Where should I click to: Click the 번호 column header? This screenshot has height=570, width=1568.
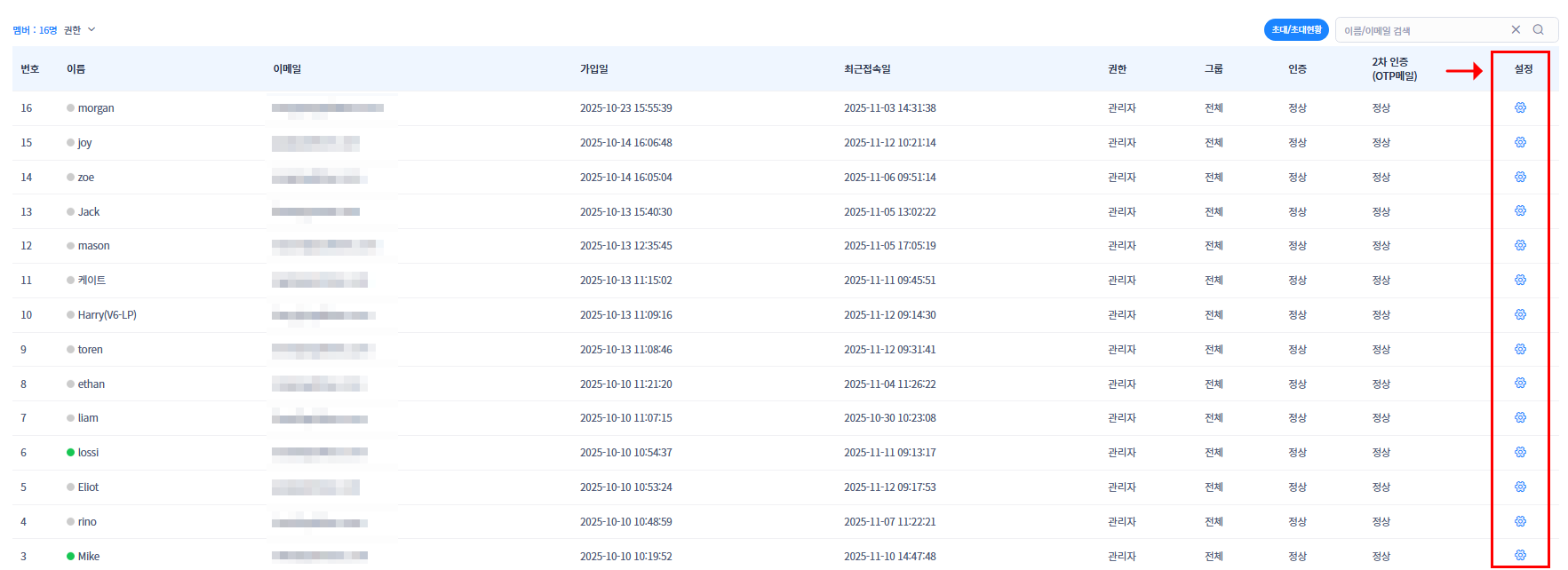coord(30,69)
